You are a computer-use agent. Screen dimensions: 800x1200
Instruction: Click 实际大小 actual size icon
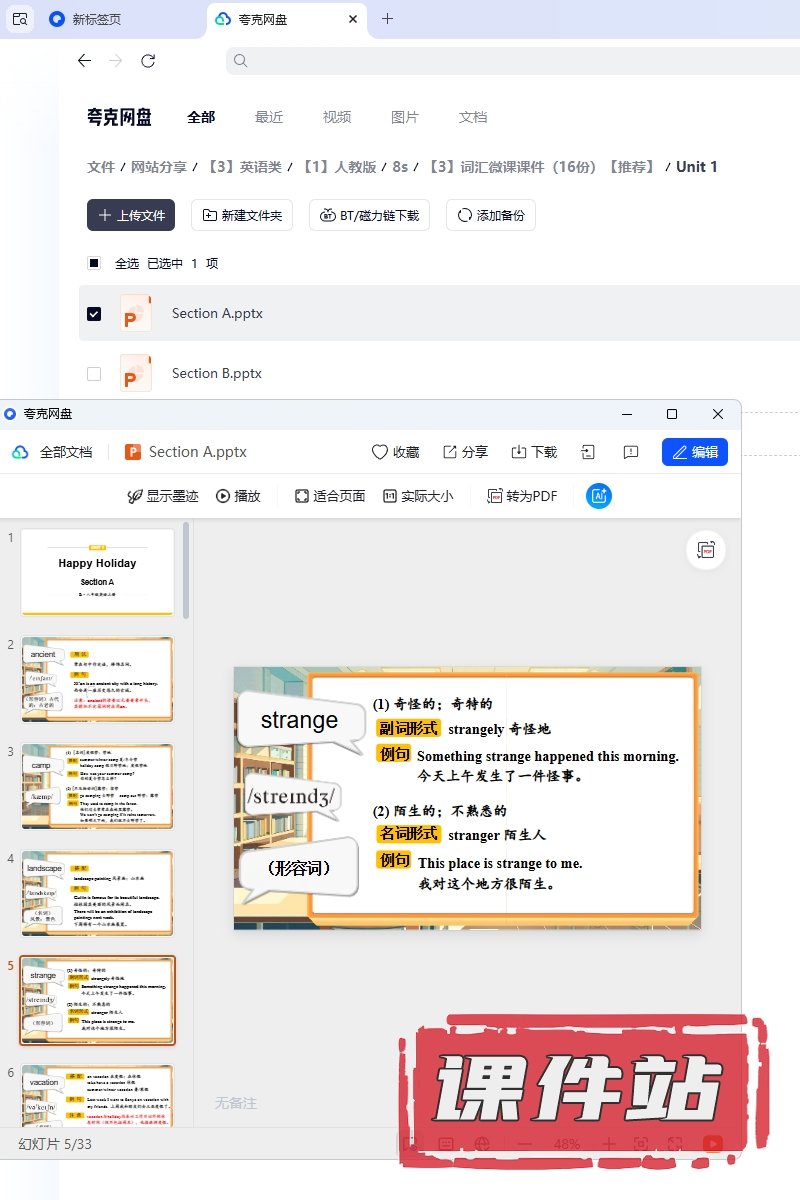click(390, 496)
